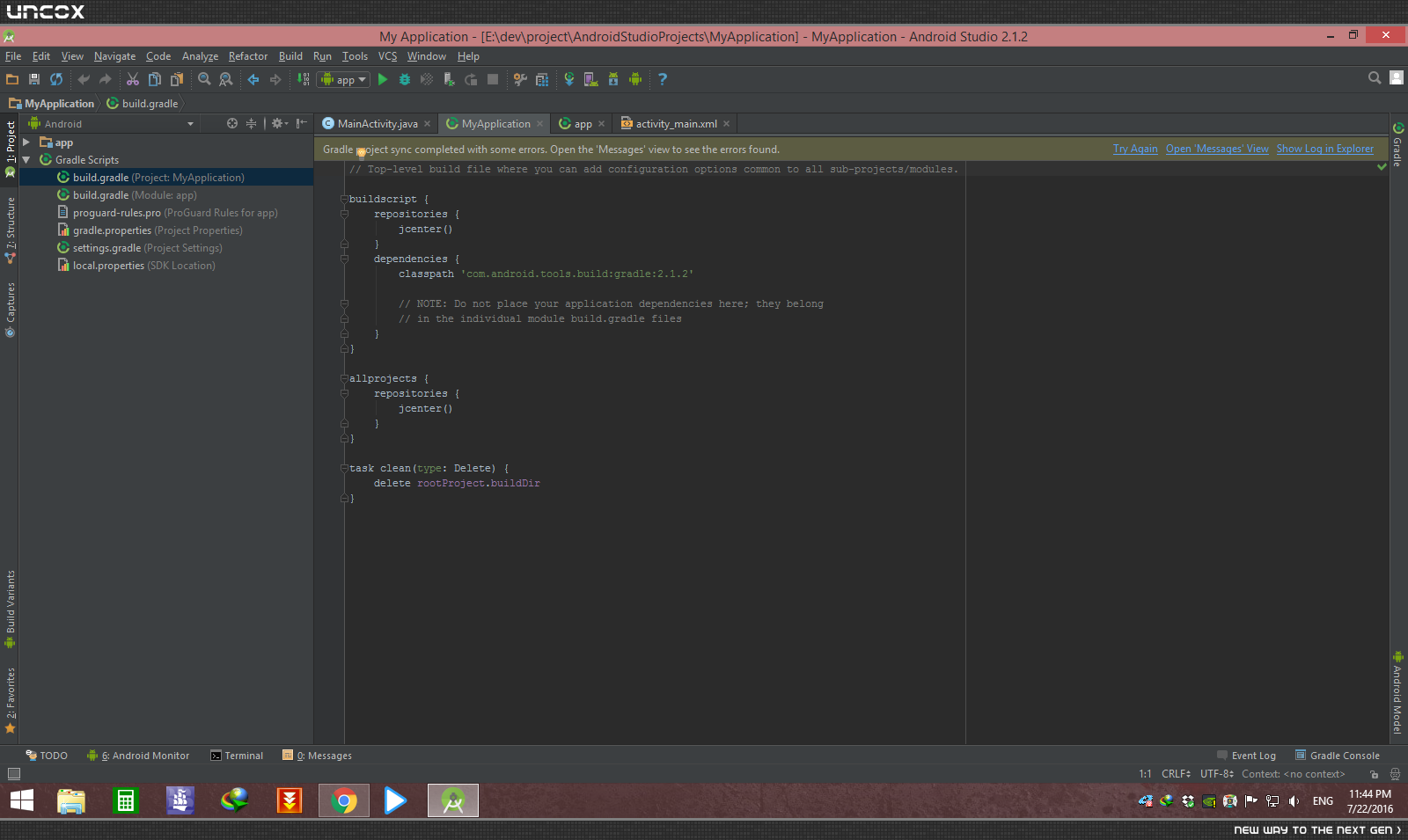Open the Terminal tool window
The height and width of the screenshot is (840, 1408).
click(237, 756)
